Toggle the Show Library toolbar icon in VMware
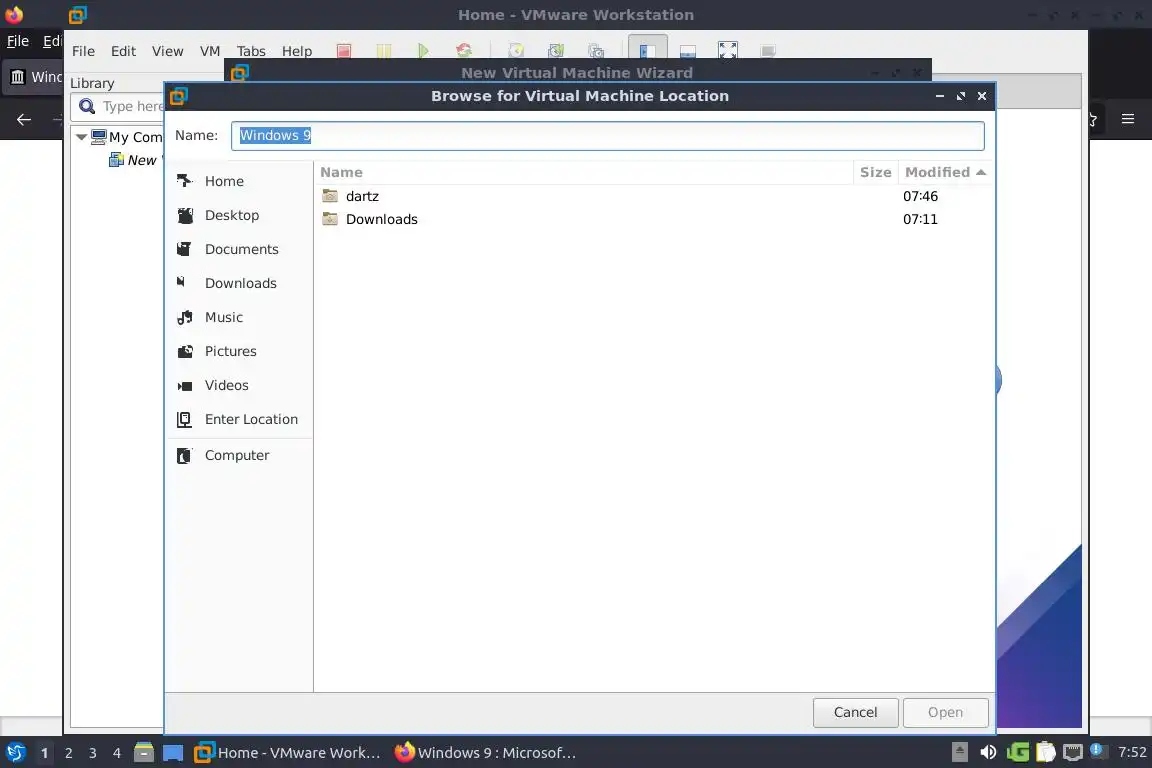Viewport: 1152px width, 768px height. pyautogui.click(x=647, y=49)
